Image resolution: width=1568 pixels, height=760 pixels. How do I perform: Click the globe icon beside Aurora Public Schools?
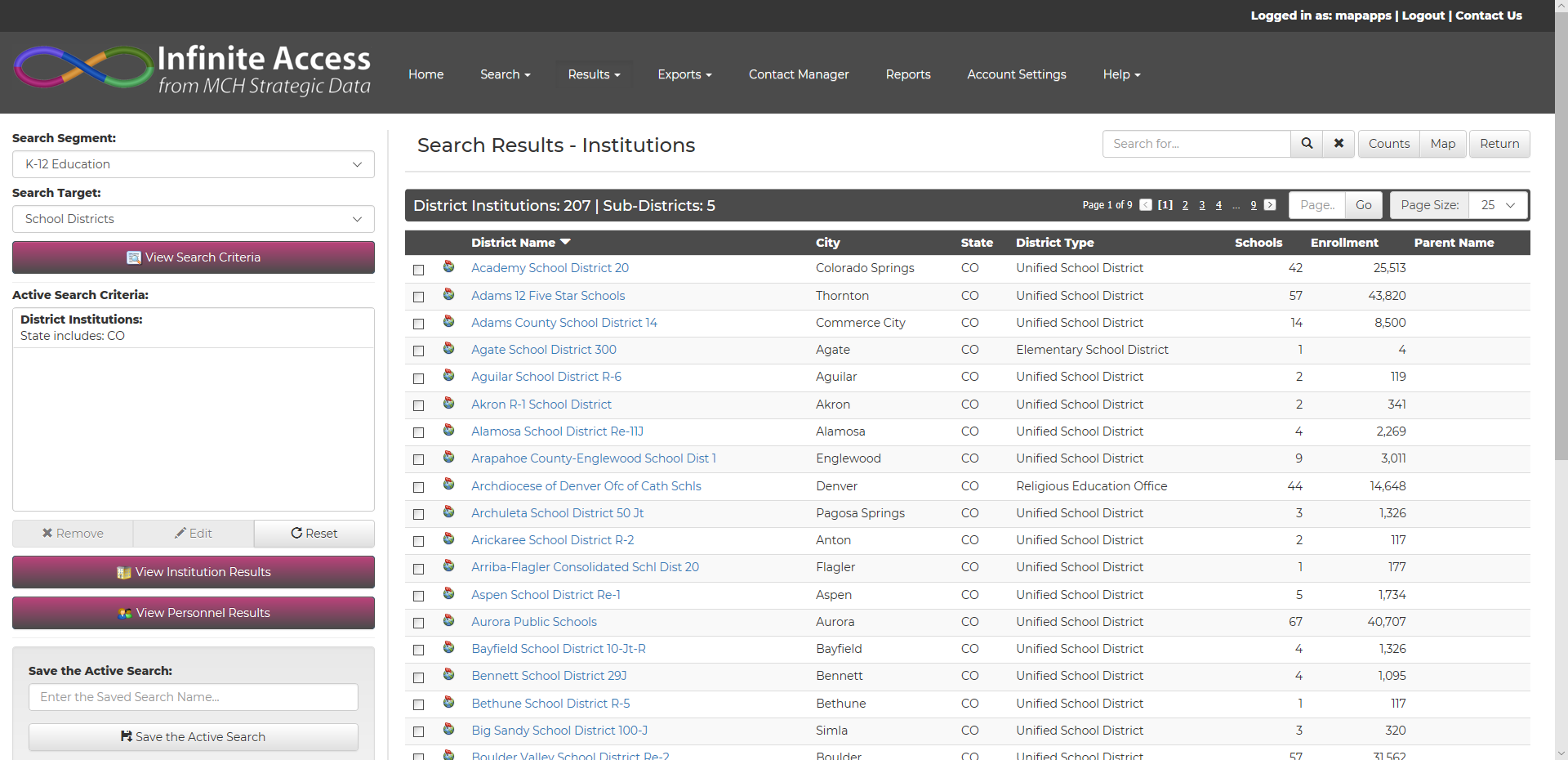[x=449, y=620]
